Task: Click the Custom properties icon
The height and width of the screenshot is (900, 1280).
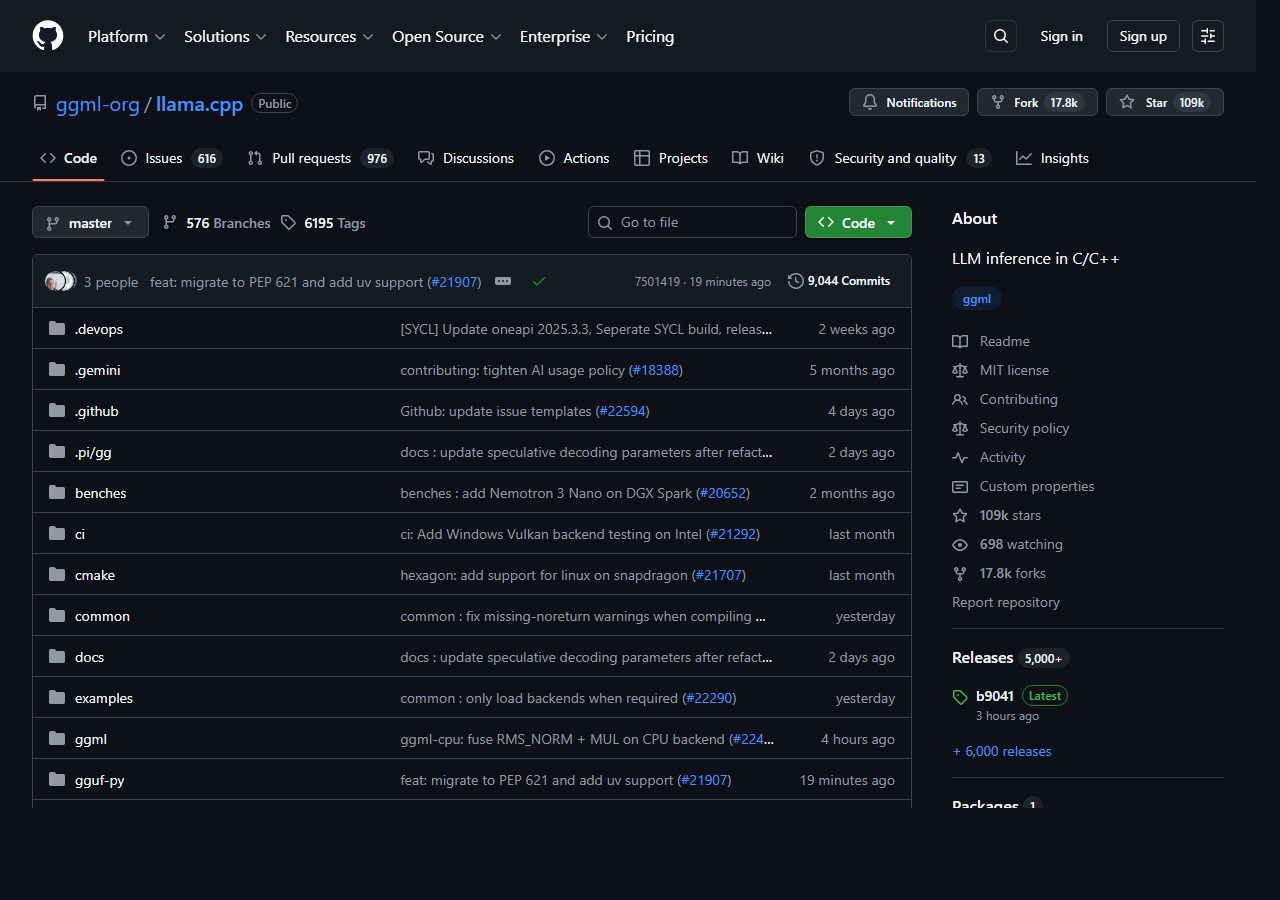Action: (x=960, y=486)
